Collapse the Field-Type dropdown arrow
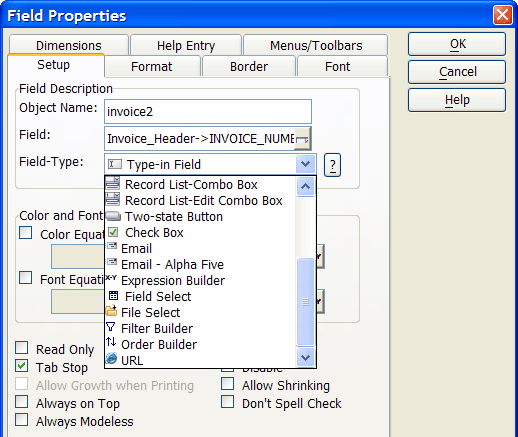Image resolution: width=518 pixels, height=437 pixels. coord(305,164)
